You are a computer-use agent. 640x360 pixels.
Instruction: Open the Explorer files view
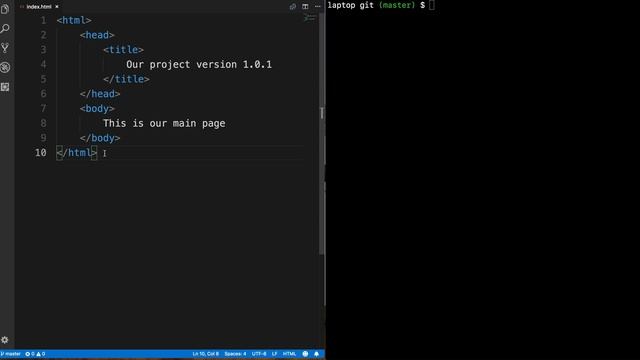click(x=5, y=9)
